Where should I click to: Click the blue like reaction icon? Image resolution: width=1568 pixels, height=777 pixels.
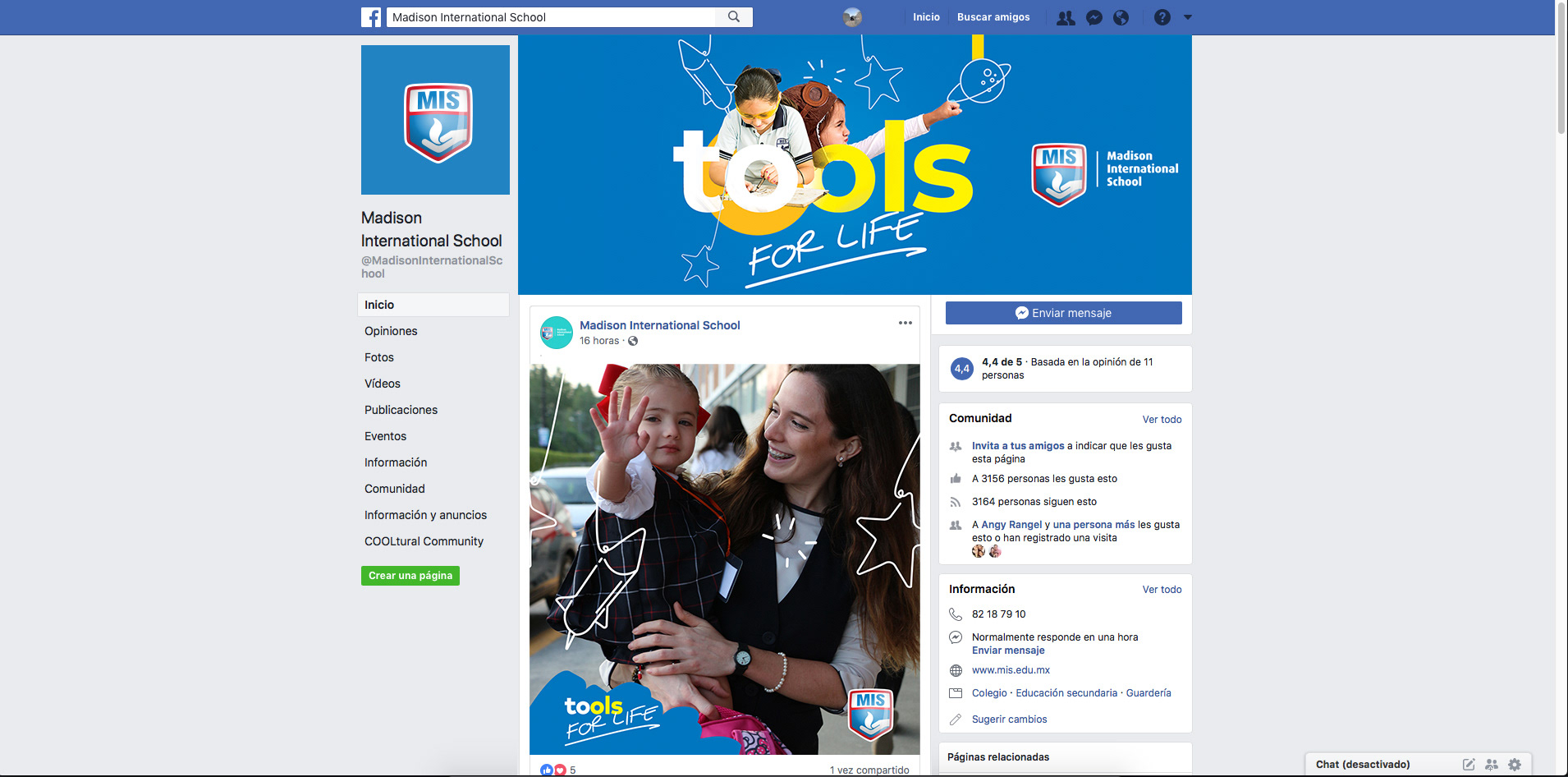[547, 770]
